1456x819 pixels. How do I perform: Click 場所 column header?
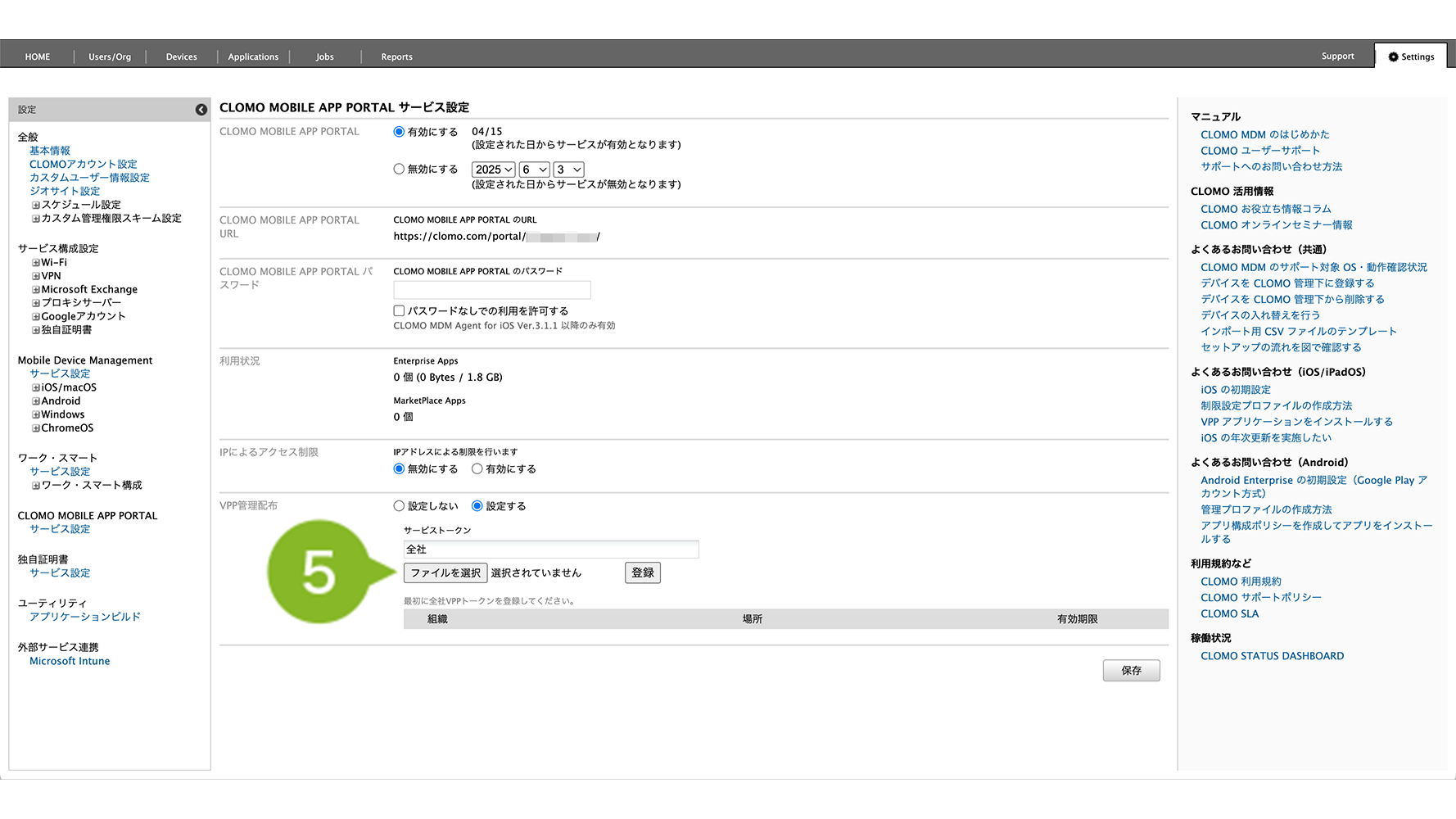point(752,619)
